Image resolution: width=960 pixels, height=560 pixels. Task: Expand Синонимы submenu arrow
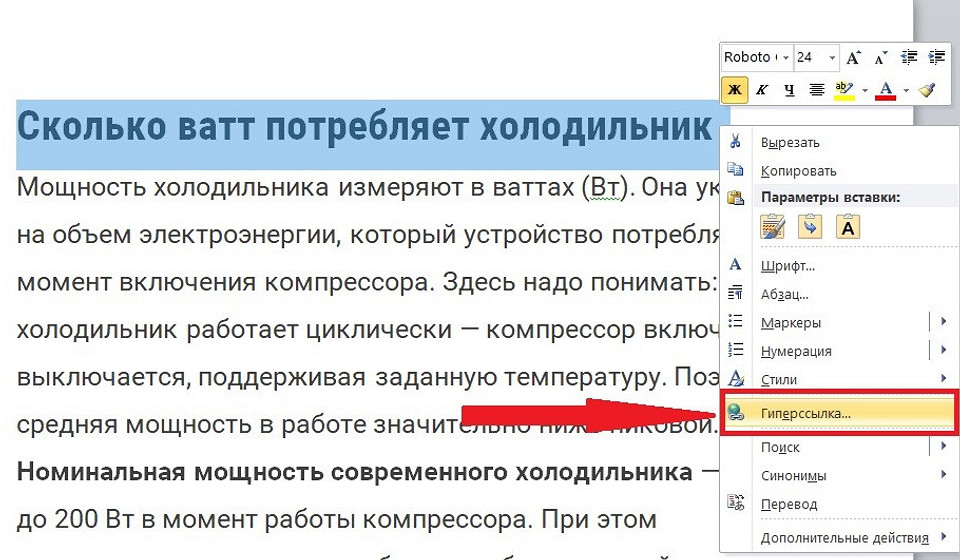click(943, 474)
